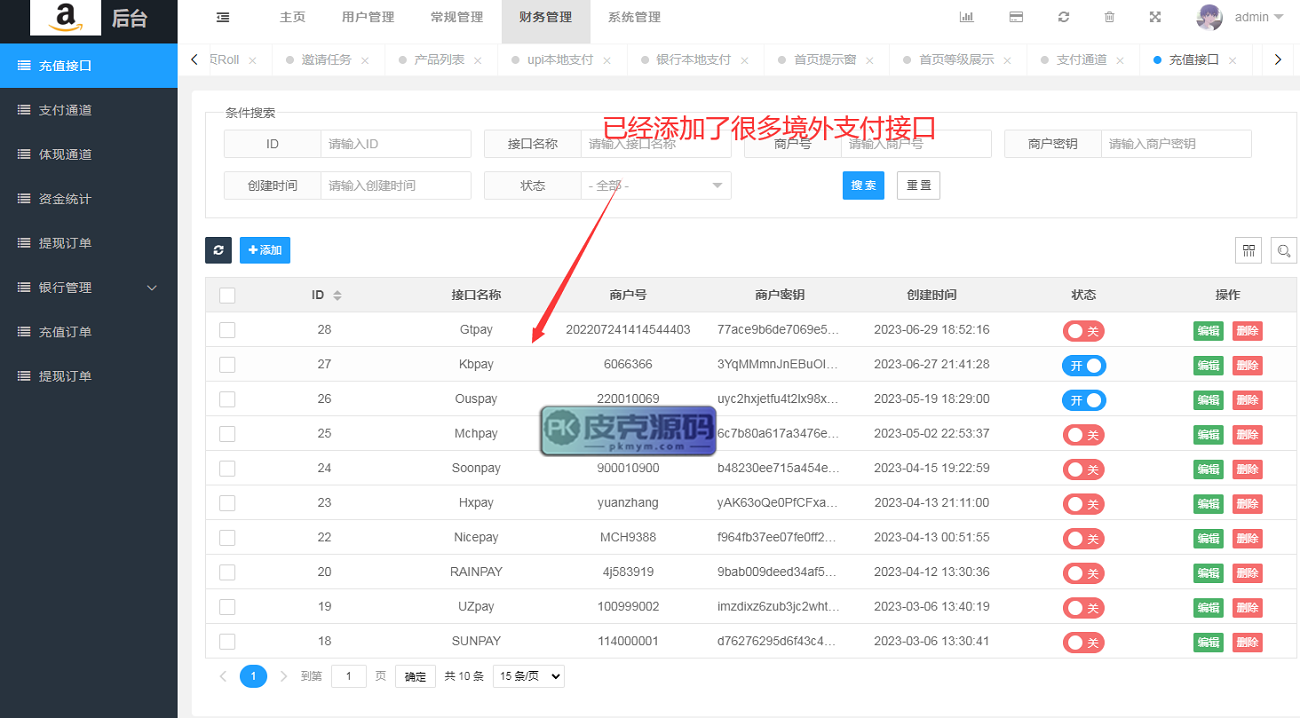Open the bar chart statistics icon

(x=967, y=17)
